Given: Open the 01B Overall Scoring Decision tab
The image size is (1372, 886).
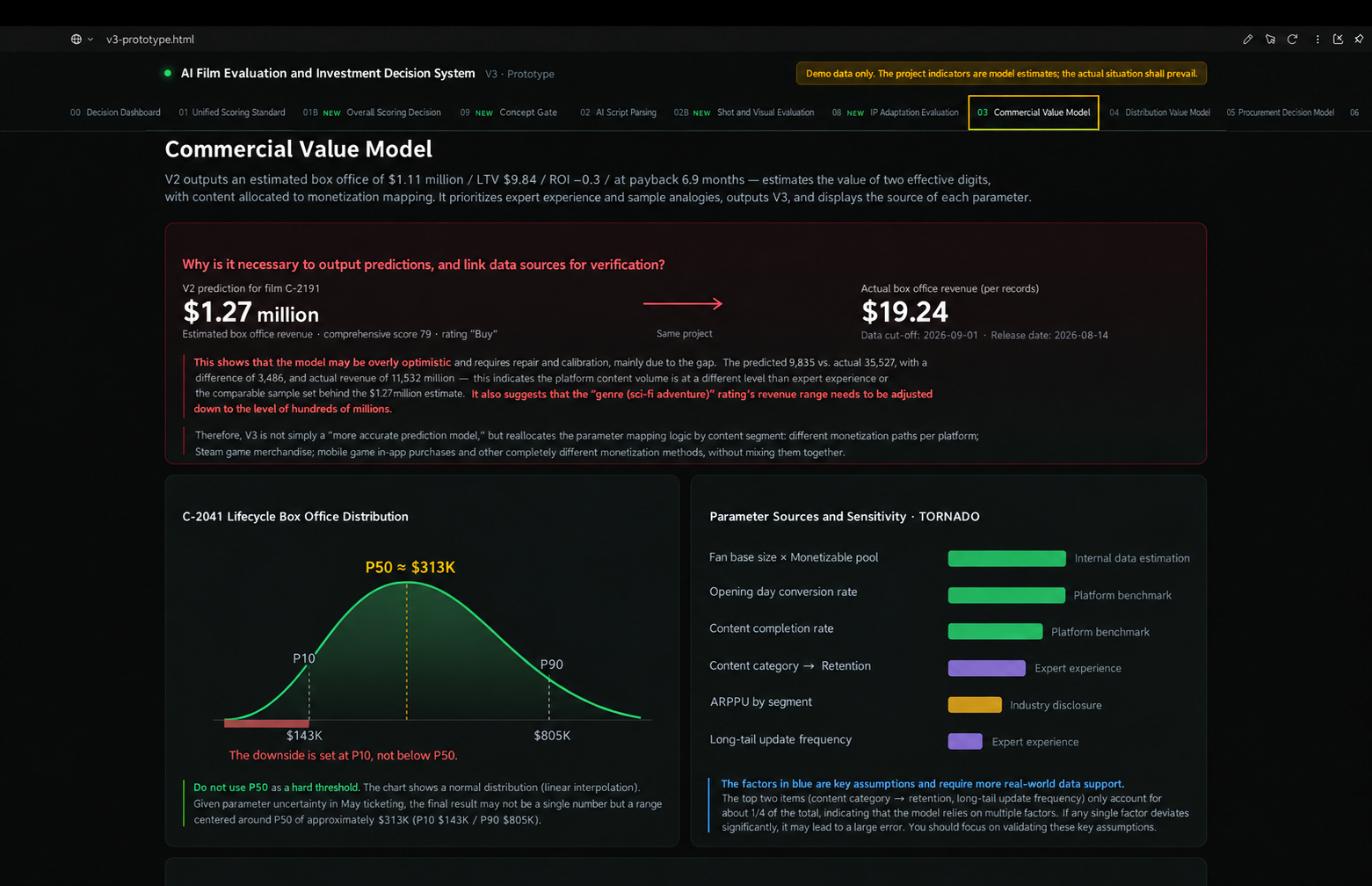Looking at the screenshot, I should tap(372, 113).
